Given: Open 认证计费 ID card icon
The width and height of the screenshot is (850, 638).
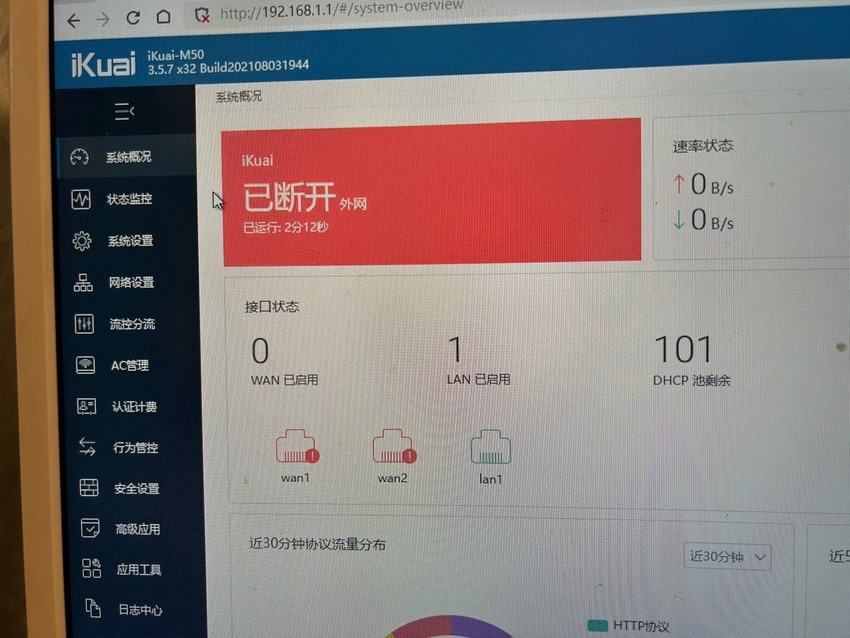Looking at the screenshot, I should (x=87, y=406).
